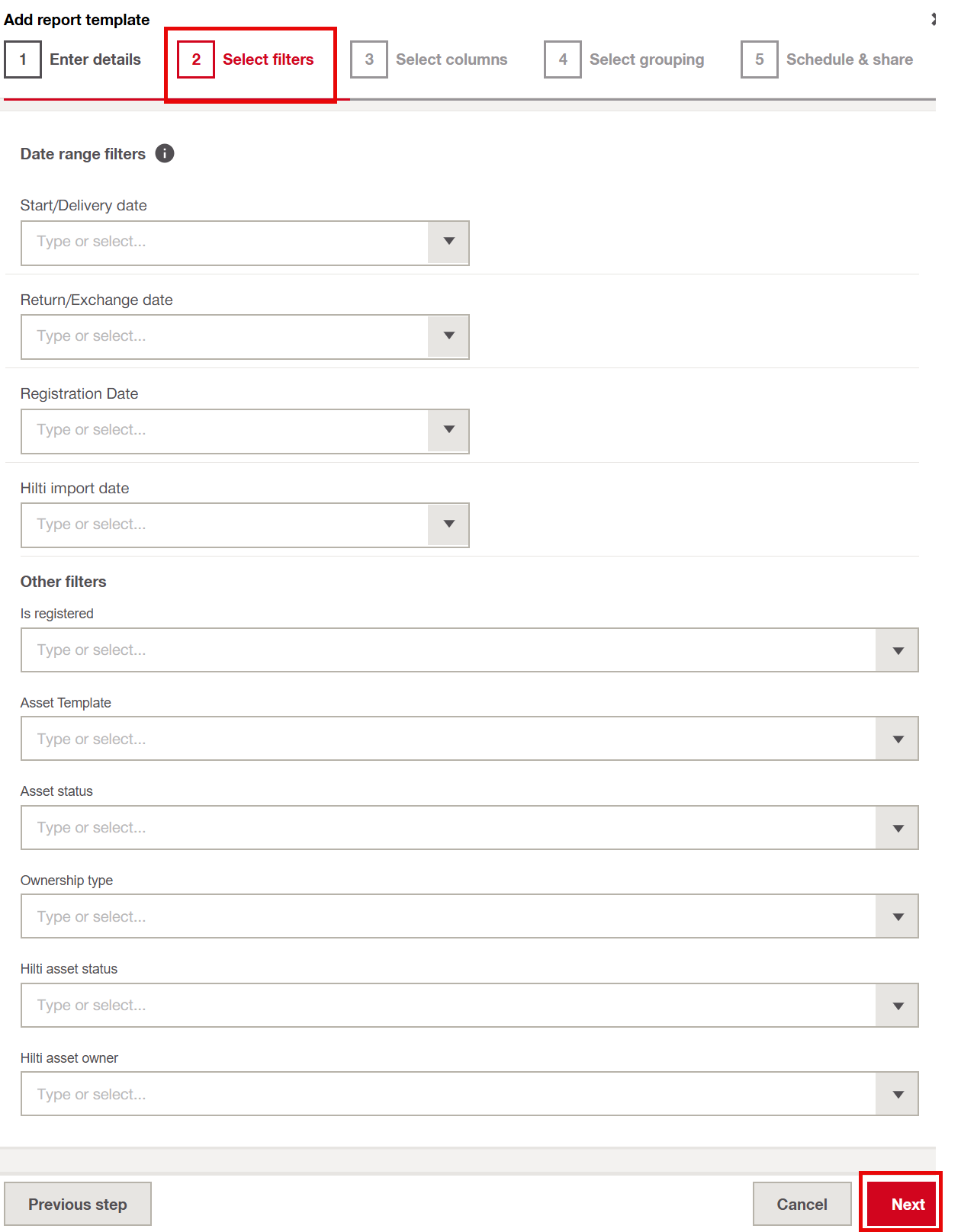Viewport: 961px width, 1232px height.
Task: Switch to step 4 Select grouping
Action: [x=625, y=59]
